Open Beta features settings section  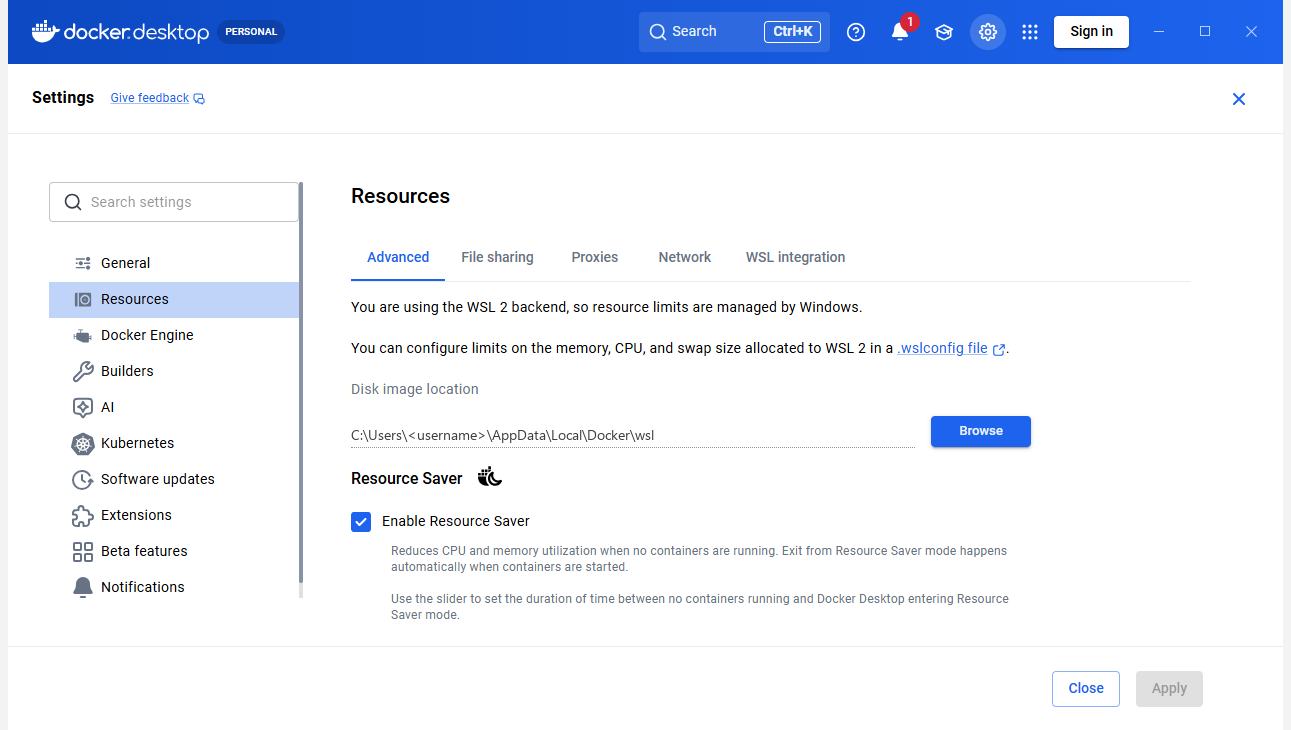[x=174, y=551]
